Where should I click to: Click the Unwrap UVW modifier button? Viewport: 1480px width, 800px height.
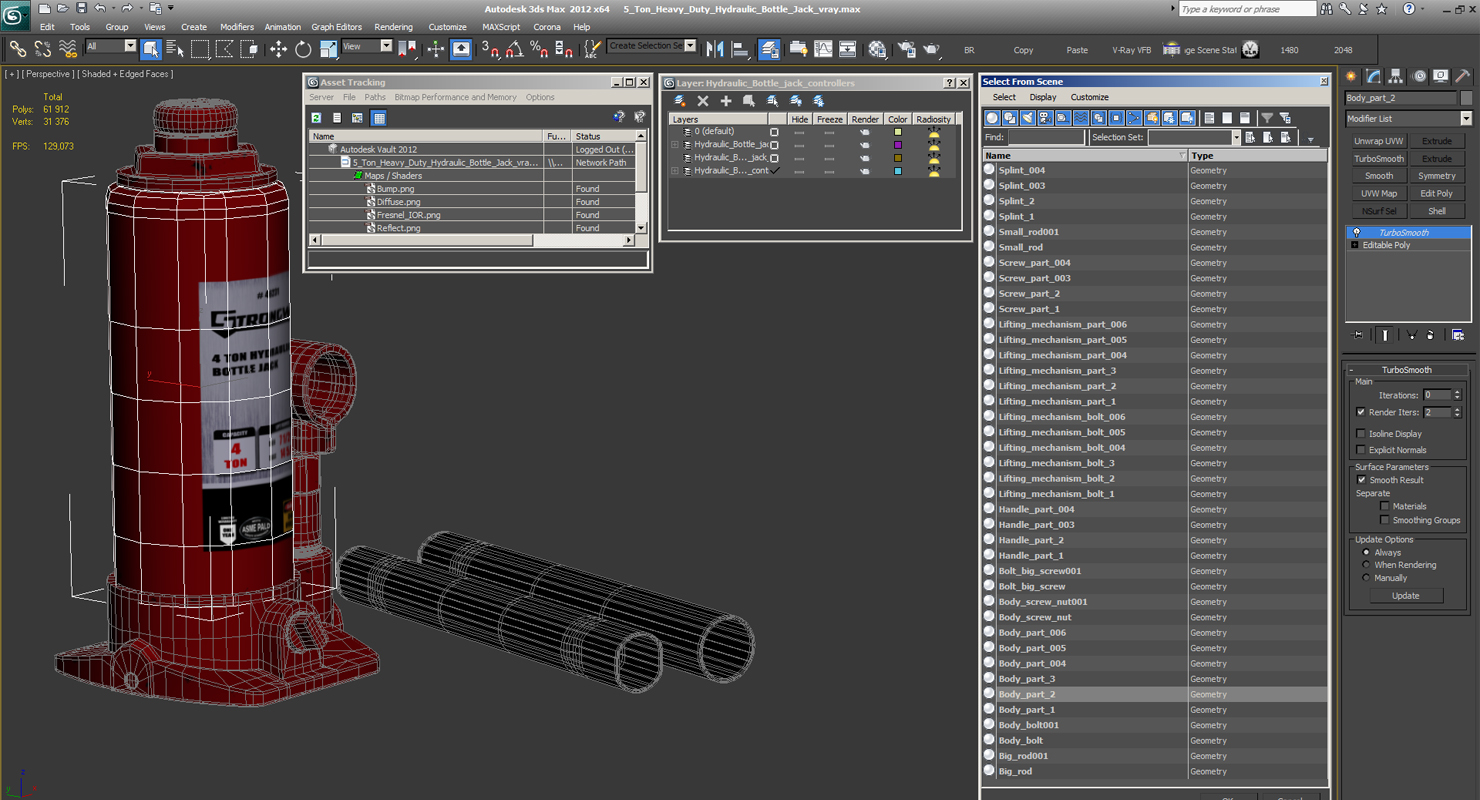[1379, 141]
